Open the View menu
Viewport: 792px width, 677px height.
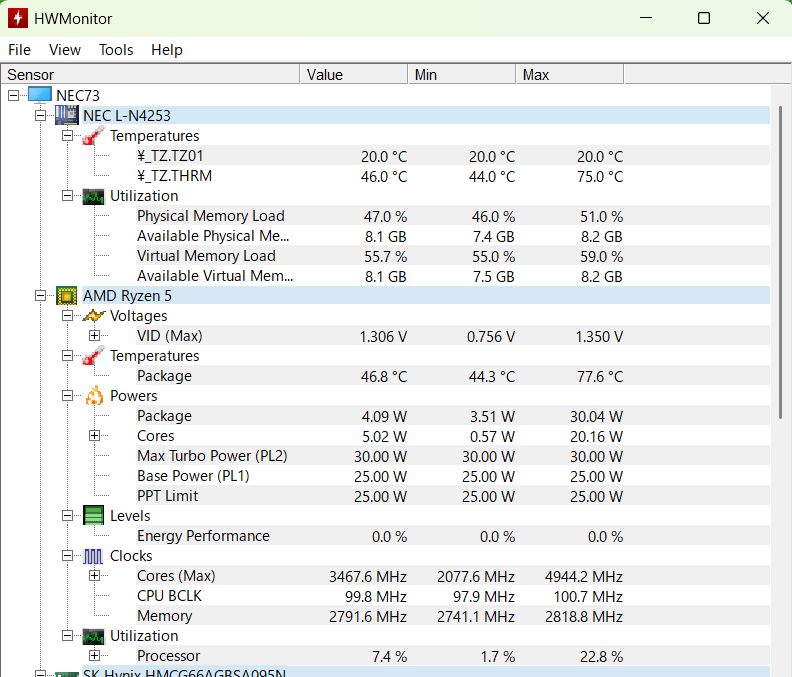pyautogui.click(x=65, y=50)
